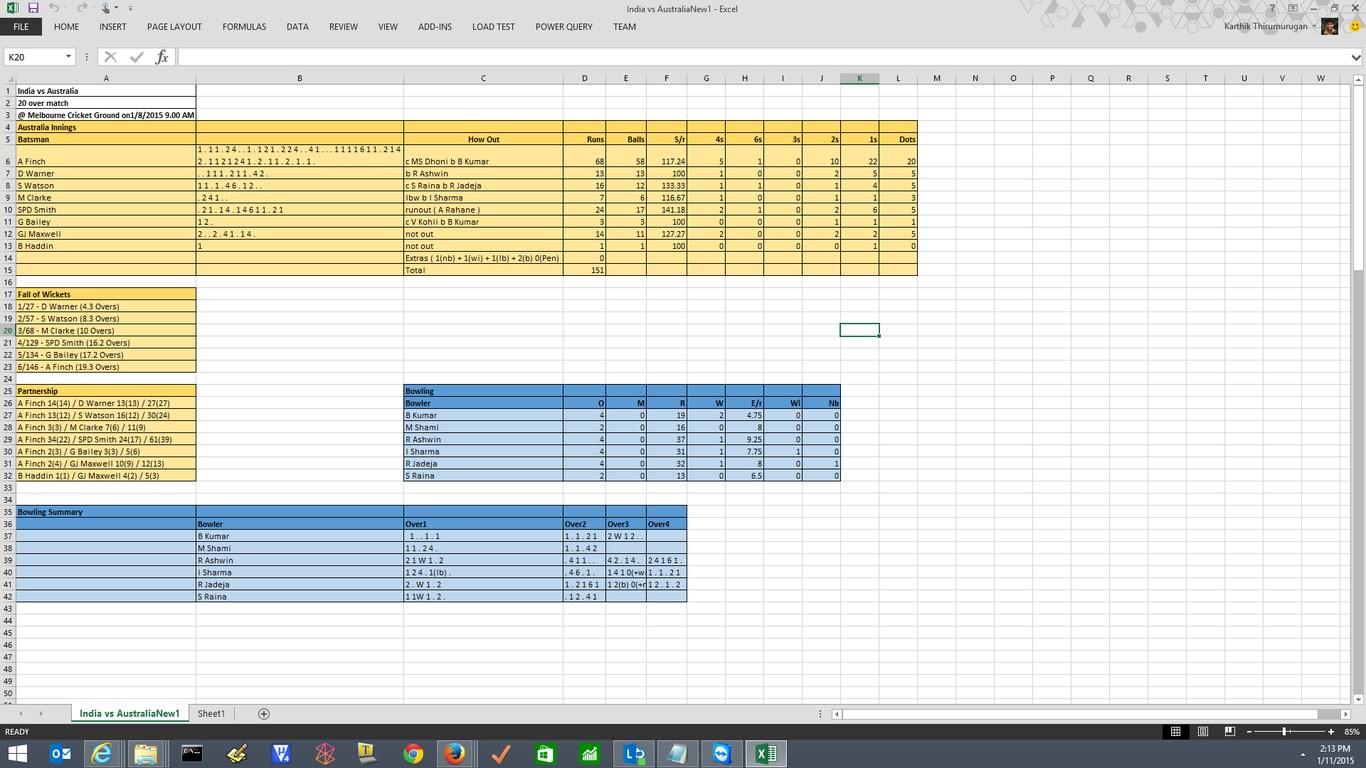The width and height of the screenshot is (1366, 768).
Task: Open the FILE backstage menu
Action: 21,27
